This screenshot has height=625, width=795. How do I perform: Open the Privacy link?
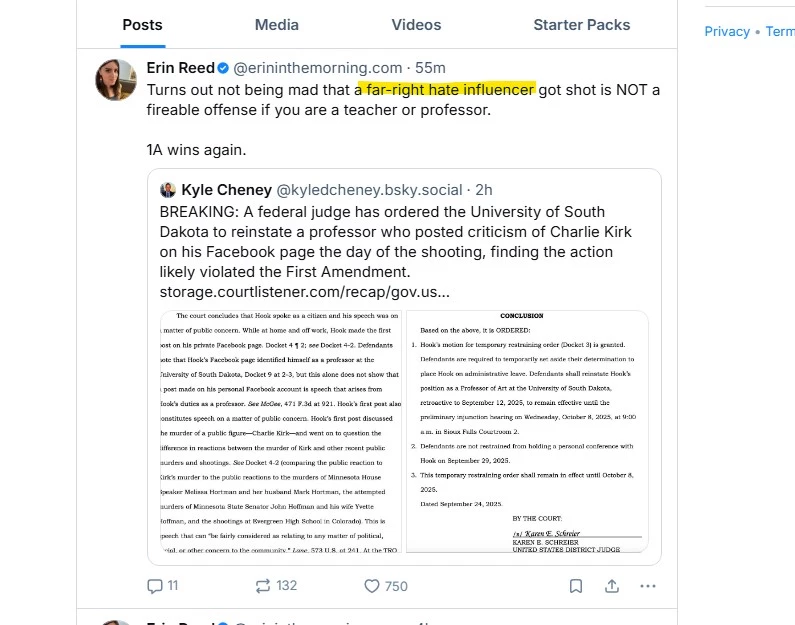click(x=727, y=31)
